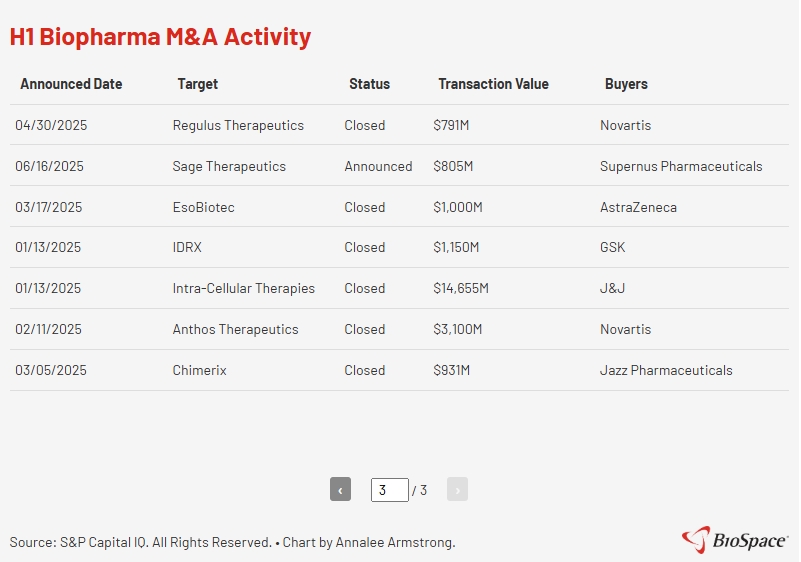Click Supernus Pharmaceuticals buyer cell

click(681, 167)
